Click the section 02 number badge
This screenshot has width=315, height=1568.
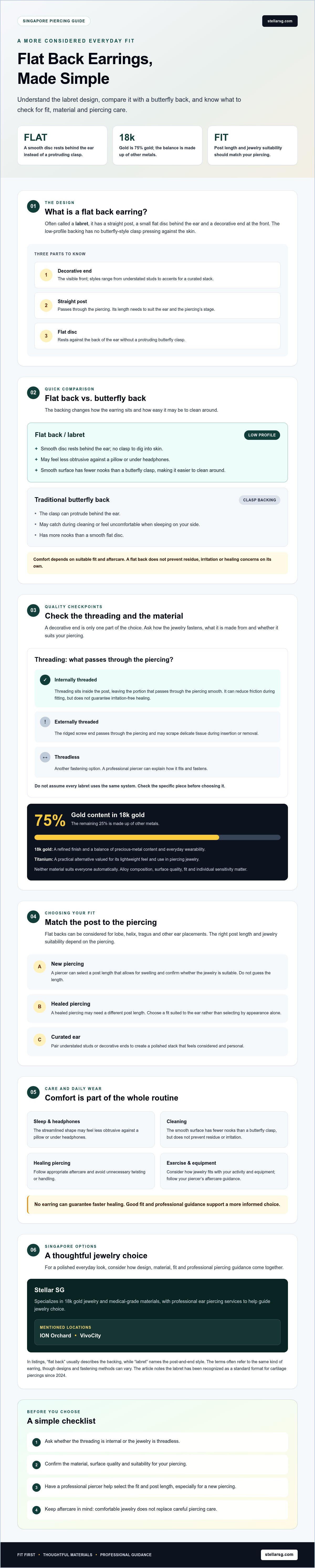pos(33,393)
